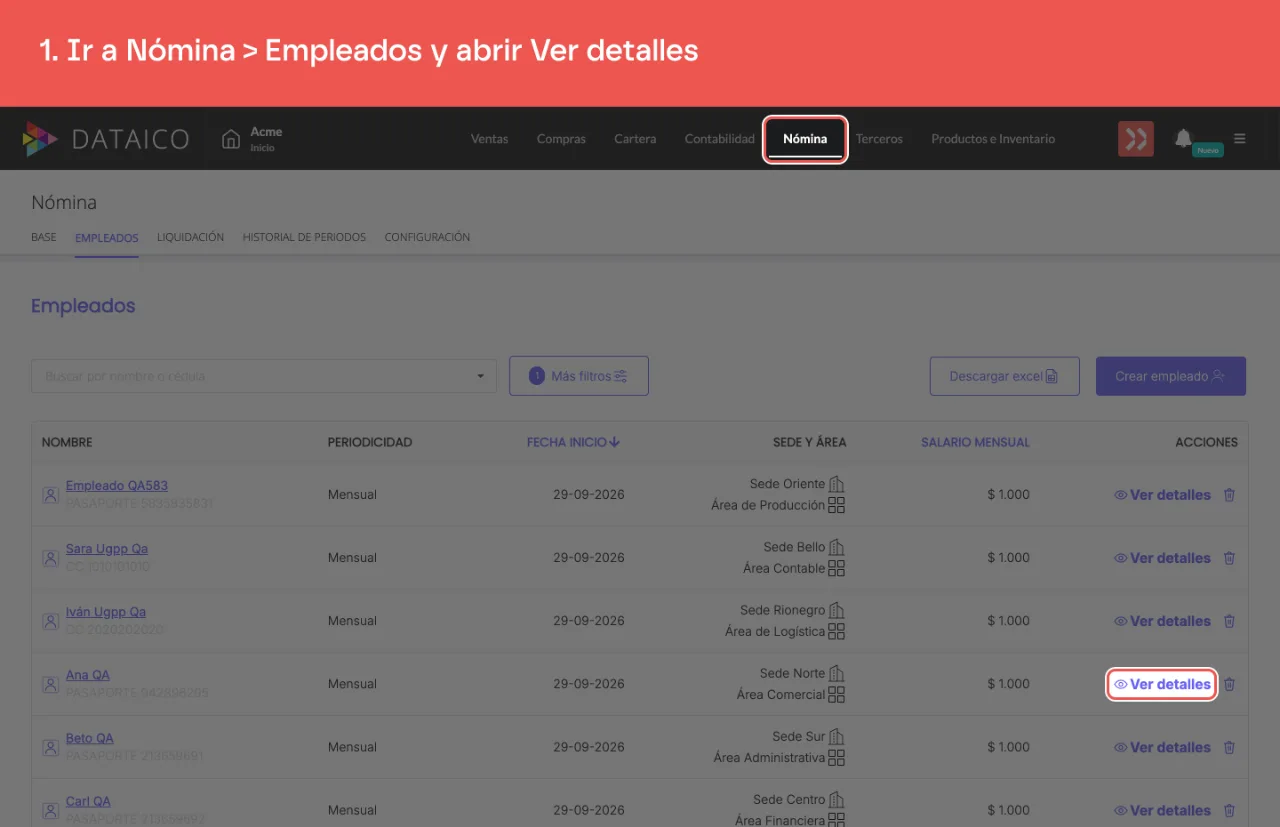Click the red double-arrow icon in header
Image resolution: width=1280 pixels, height=827 pixels.
point(1136,139)
